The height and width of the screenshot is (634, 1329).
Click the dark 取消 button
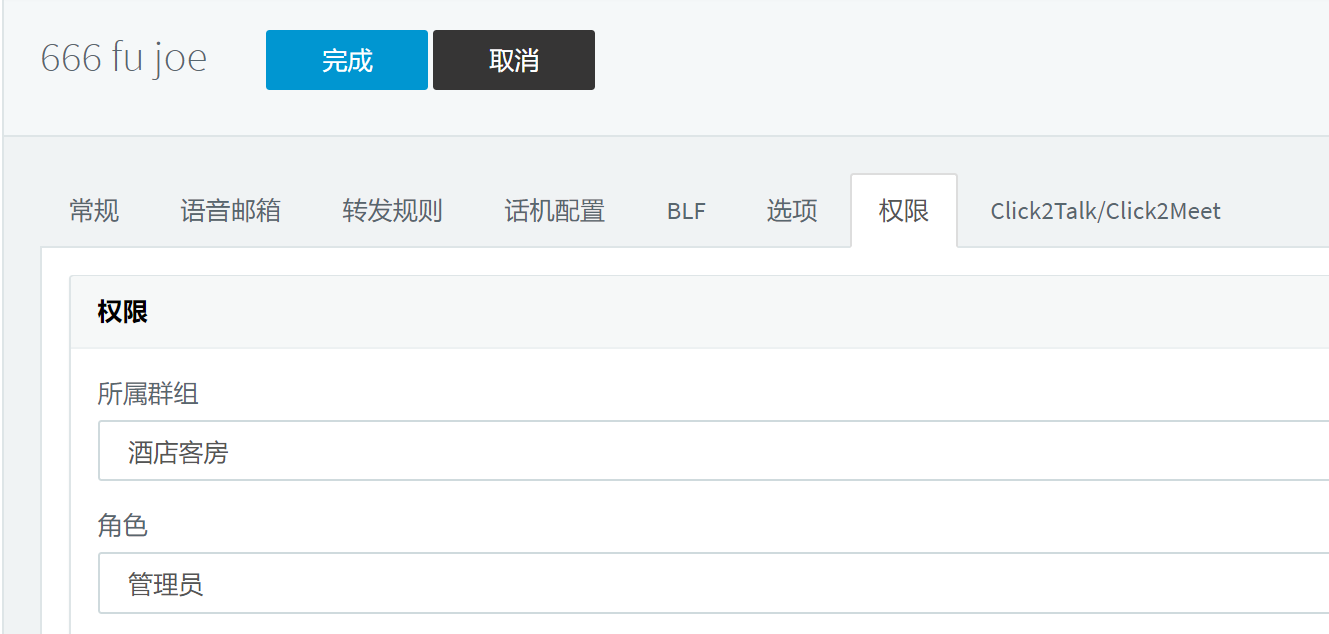click(x=514, y=60)
